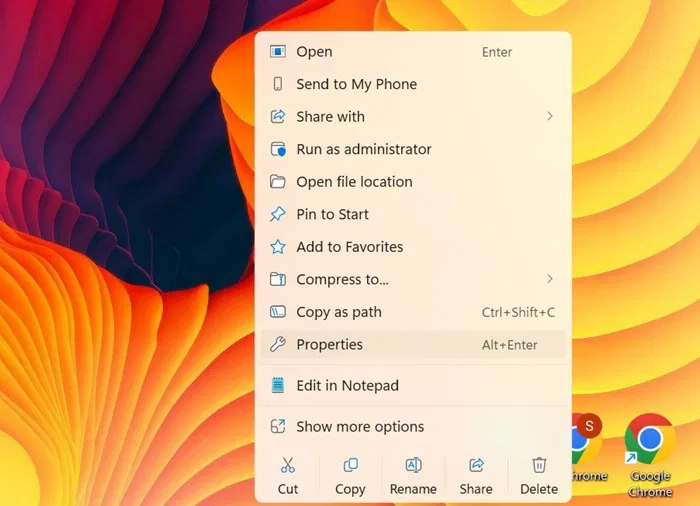700x506 pixels.
Task: Click the folder icon for Open file location
Action: [278, 182]
